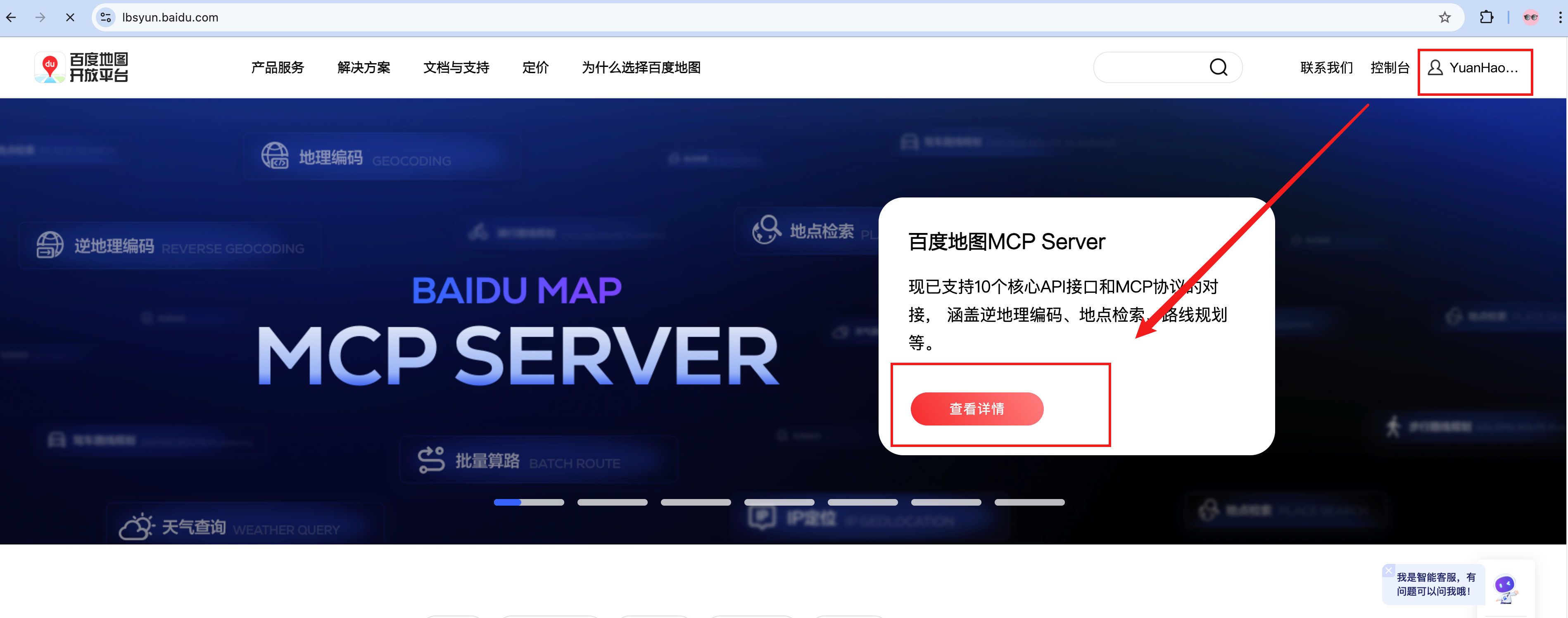Click the Baidu Map Open Platform logo
The image size is (1568, 618).
pos(81,67)
